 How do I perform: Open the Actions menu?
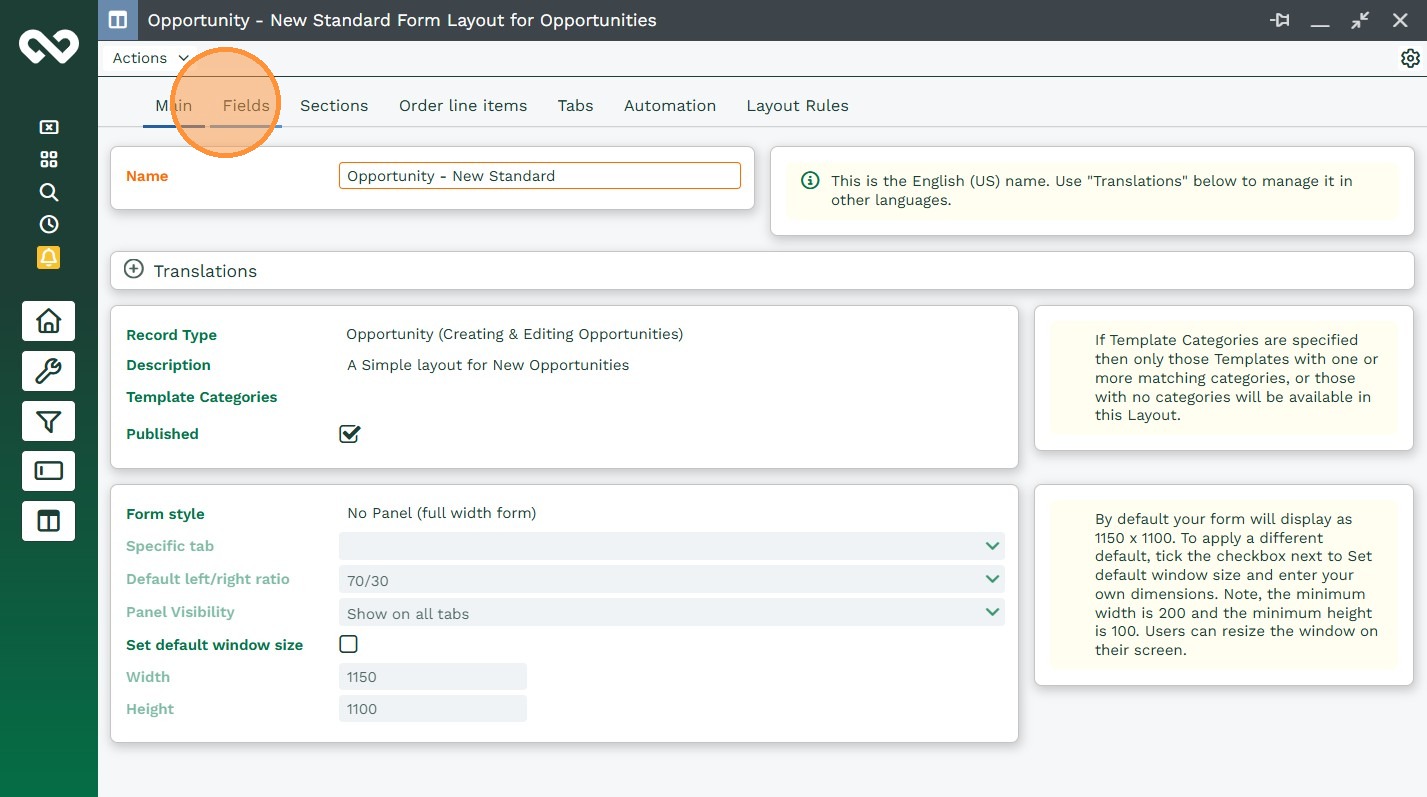(150, 58)
